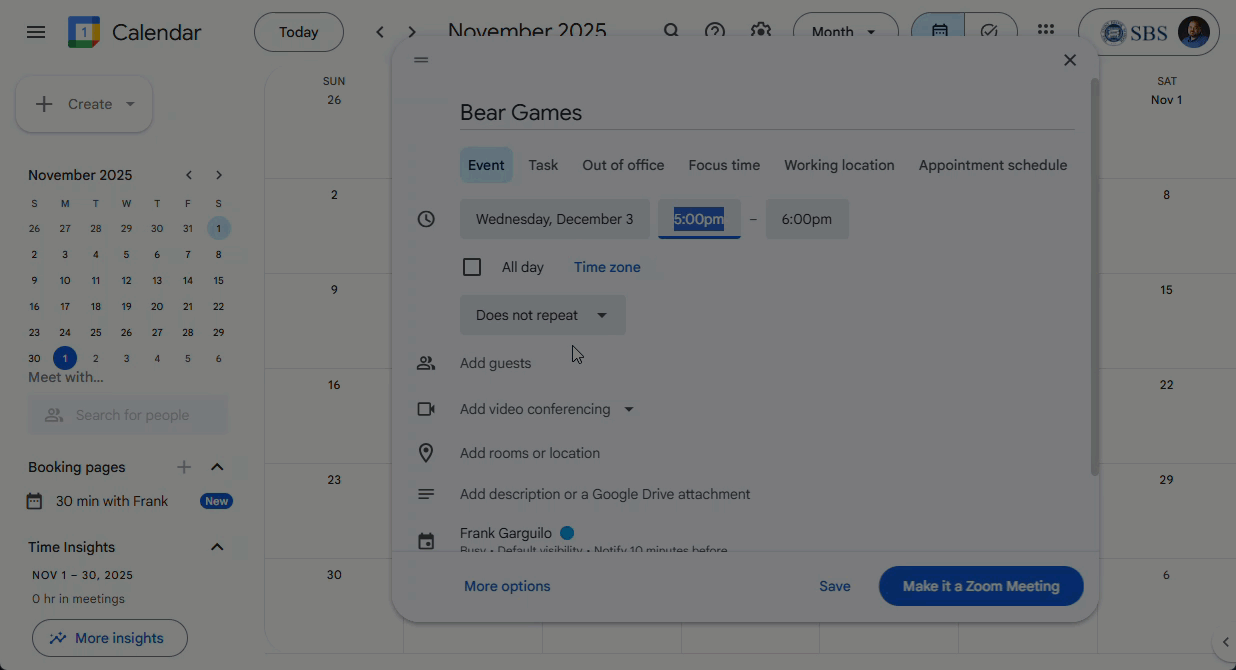The image size is (1236, 670).
Task: Select the Appointment schedule tab
Action: tap(993, 165)
